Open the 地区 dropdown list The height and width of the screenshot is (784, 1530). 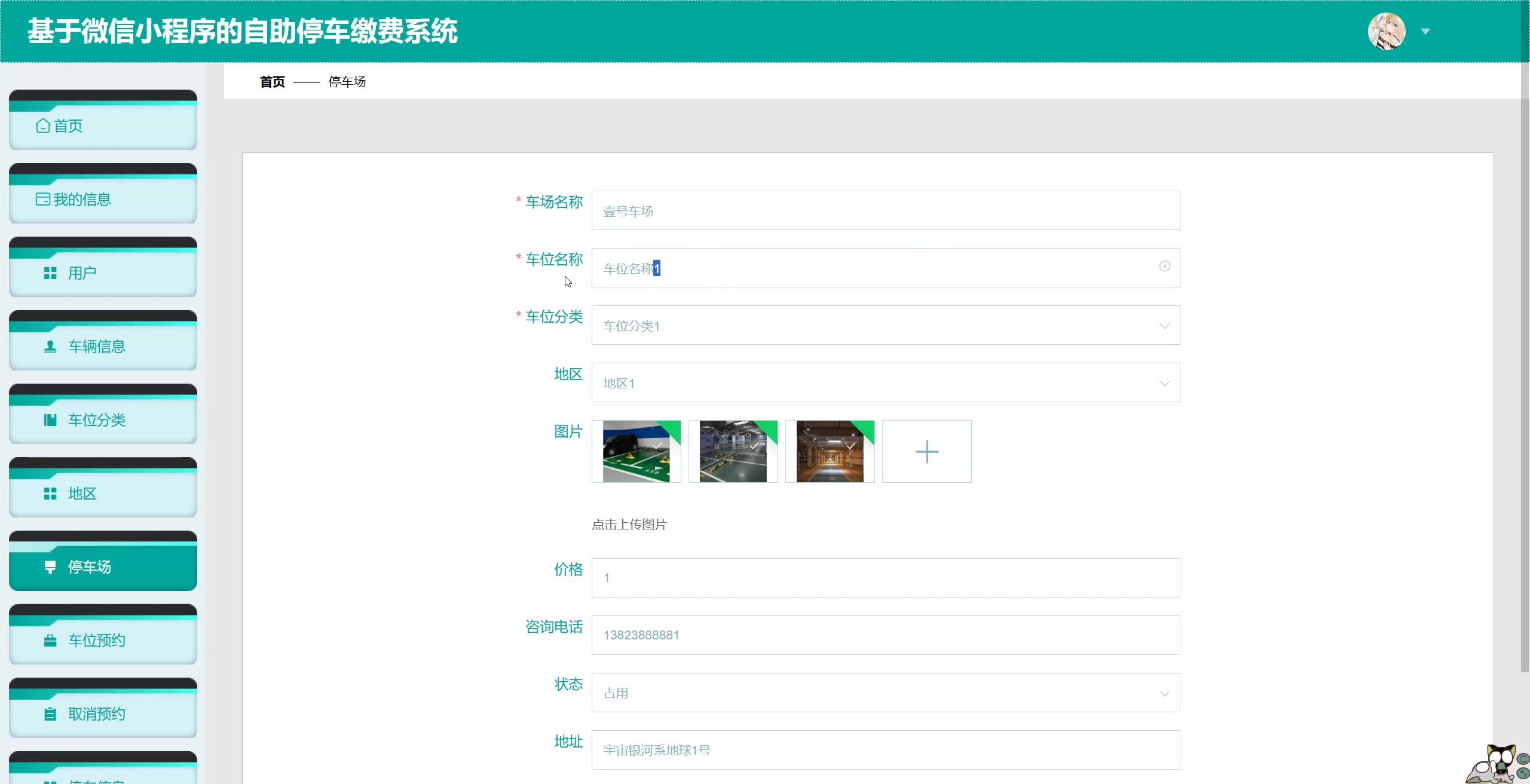tap(1164, 383)
